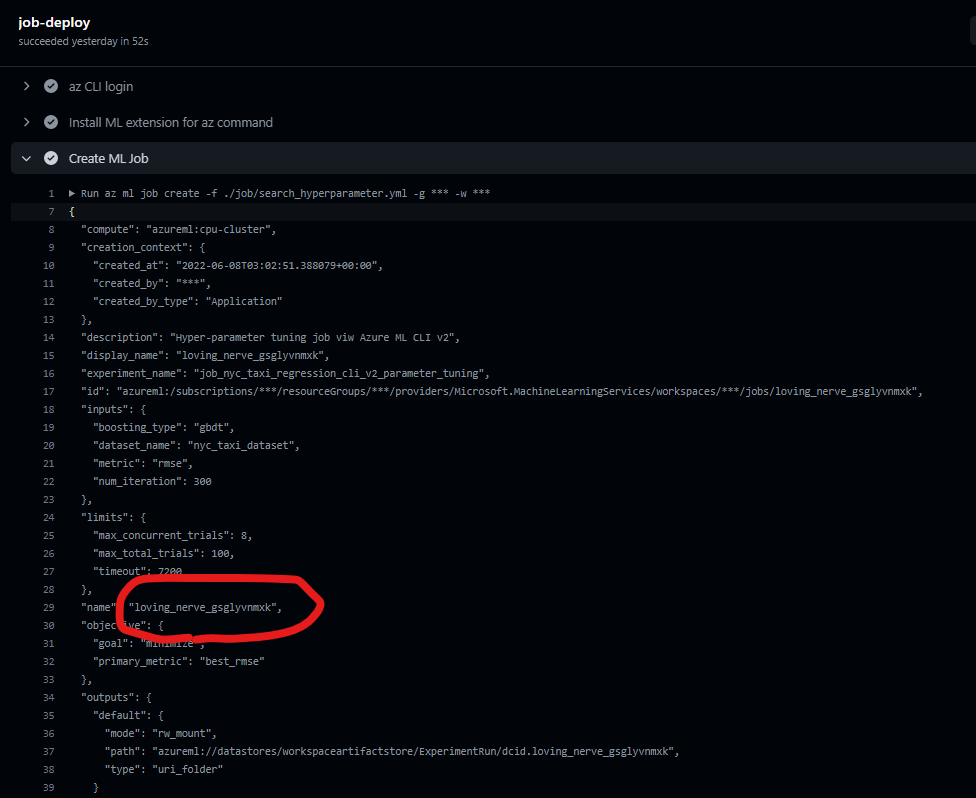976x798 pixels.
Task: Click the display_name loving_nerve_gsglyvnmxk value
Action: [250, 356]
